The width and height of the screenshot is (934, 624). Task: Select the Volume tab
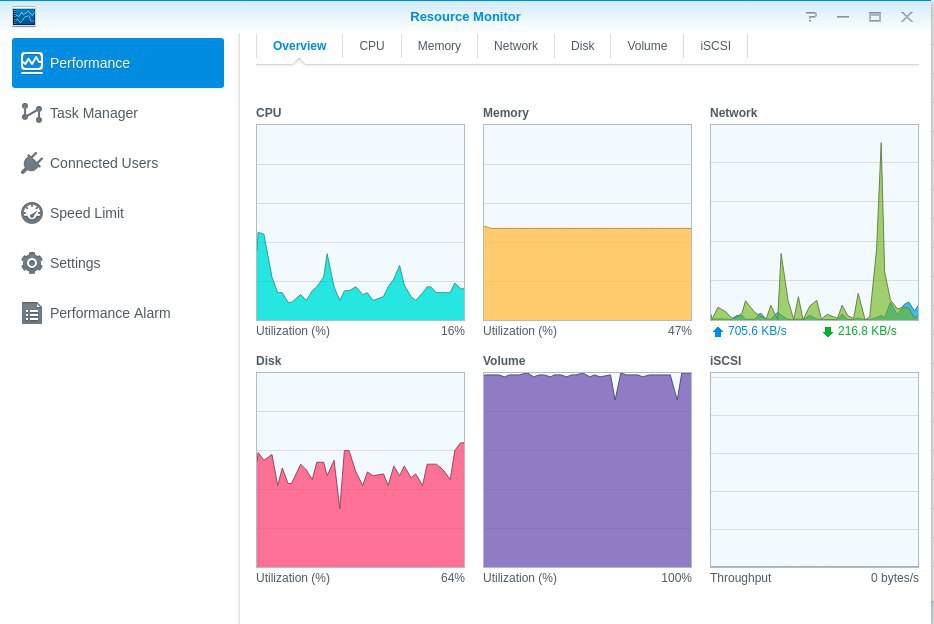pyautogui.click(x=647, y=46)
